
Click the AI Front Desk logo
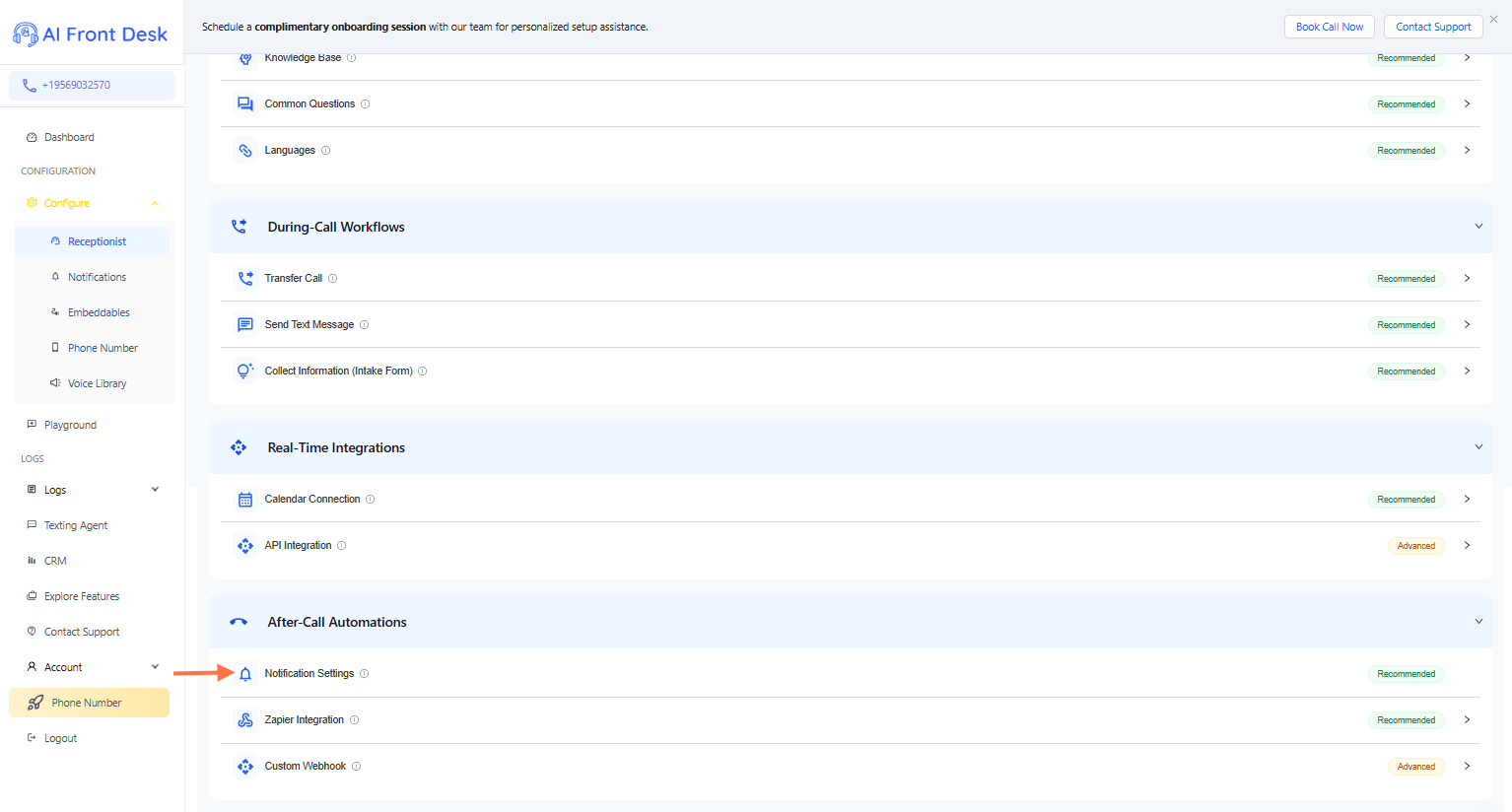click(x=90, y=34)
